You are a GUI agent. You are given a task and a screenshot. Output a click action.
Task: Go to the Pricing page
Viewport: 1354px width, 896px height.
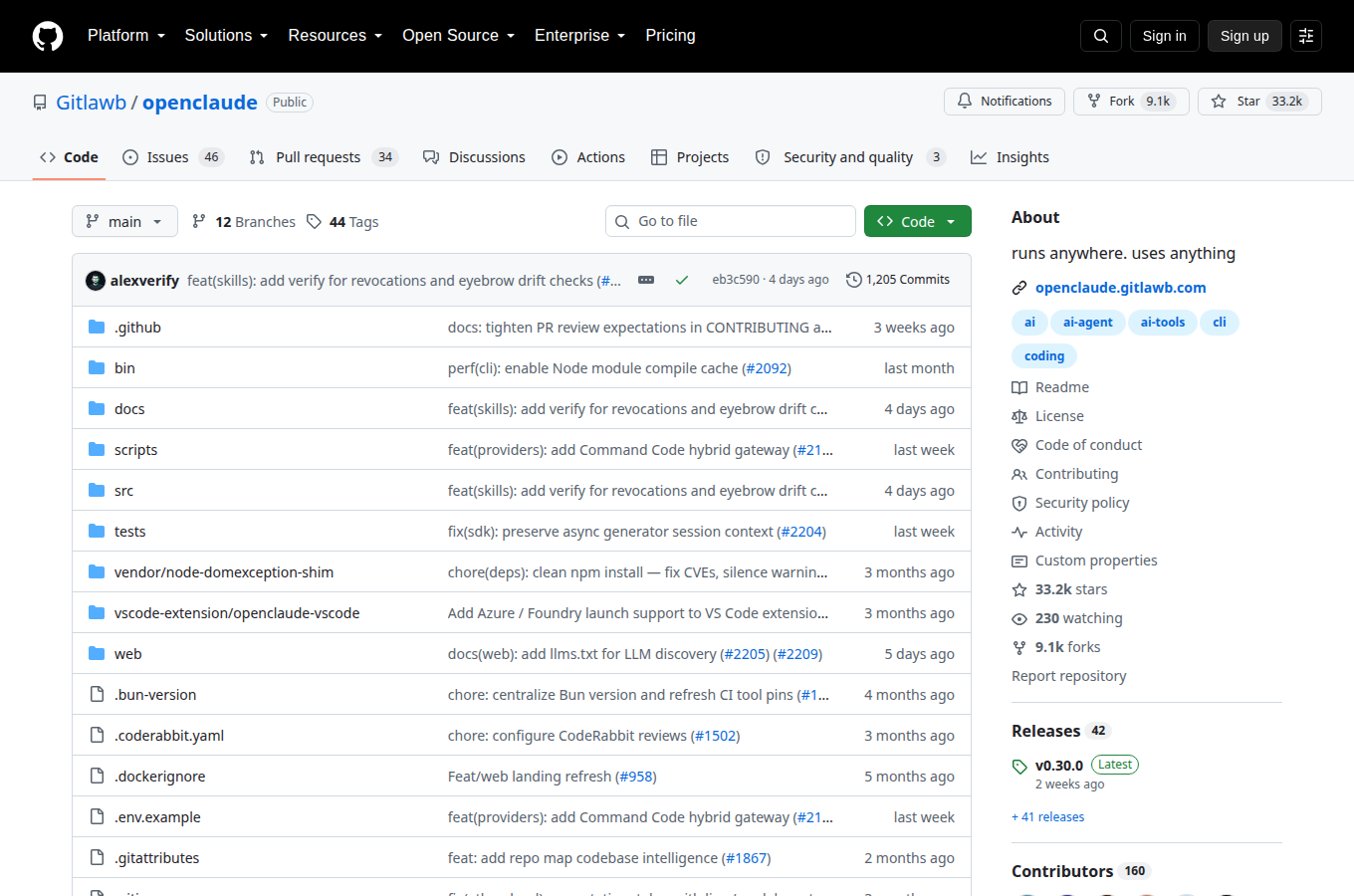click(670, 36)
